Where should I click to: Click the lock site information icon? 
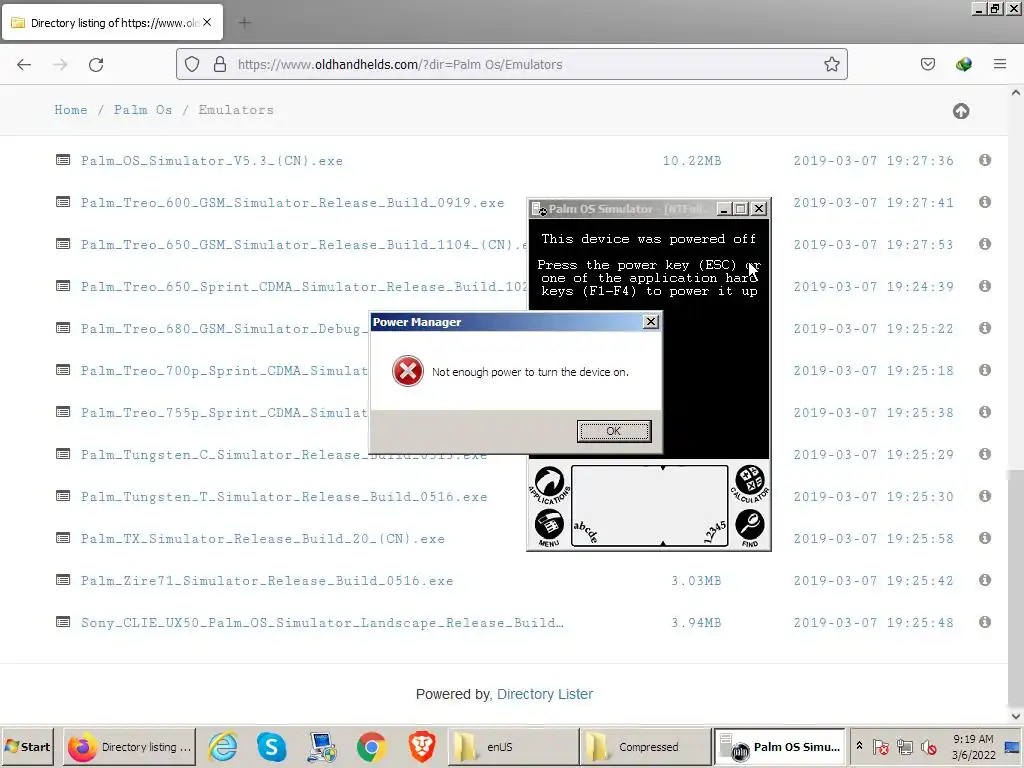coord(220,64)
